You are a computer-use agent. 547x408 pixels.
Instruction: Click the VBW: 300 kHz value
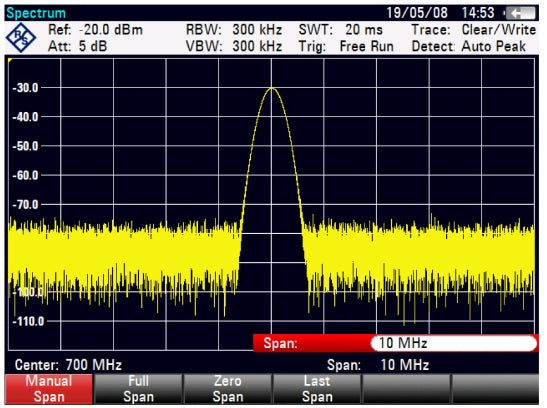tap(234, 46)
